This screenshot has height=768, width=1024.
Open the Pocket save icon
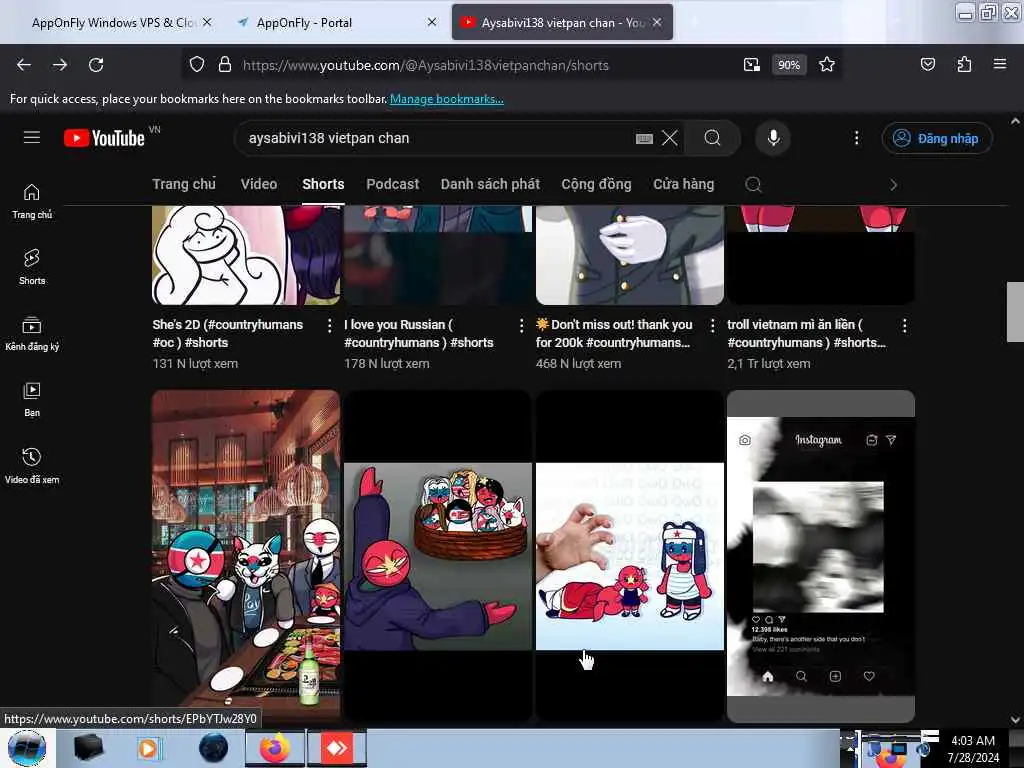point(927,65)
